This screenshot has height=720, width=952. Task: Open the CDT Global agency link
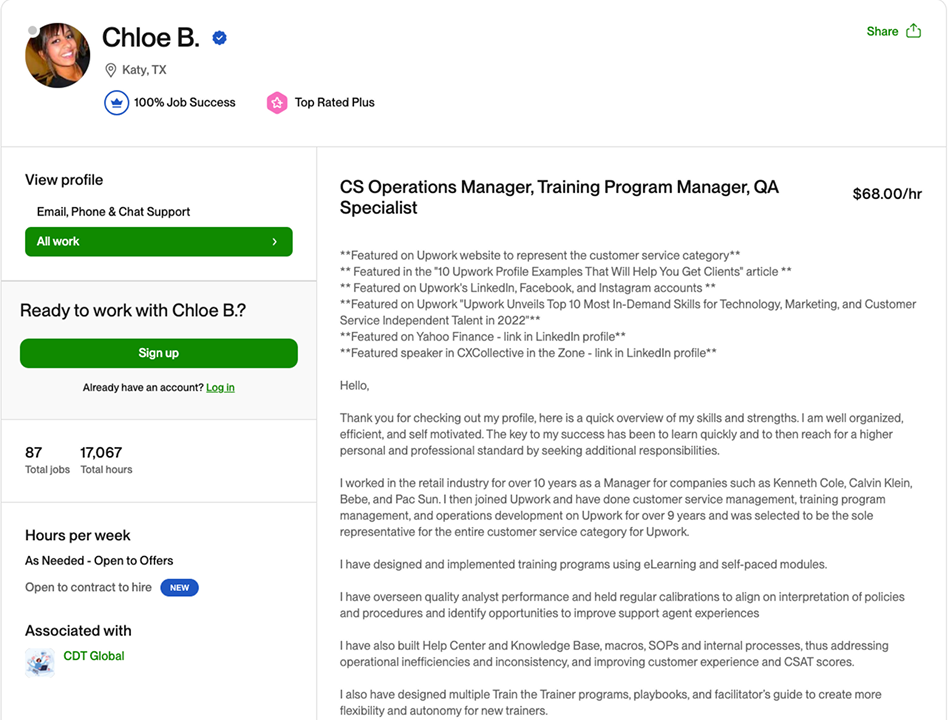[94, 656]
